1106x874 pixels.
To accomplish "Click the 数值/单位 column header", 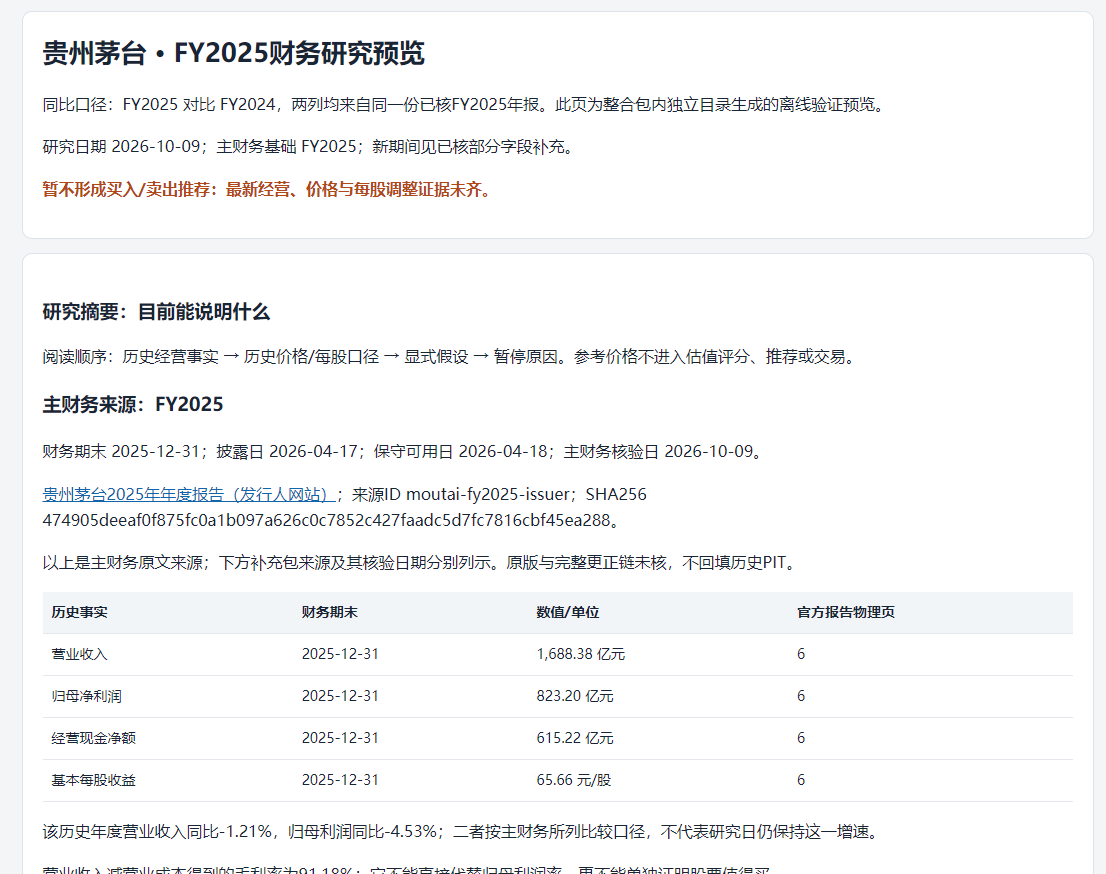I will point(568,612).
